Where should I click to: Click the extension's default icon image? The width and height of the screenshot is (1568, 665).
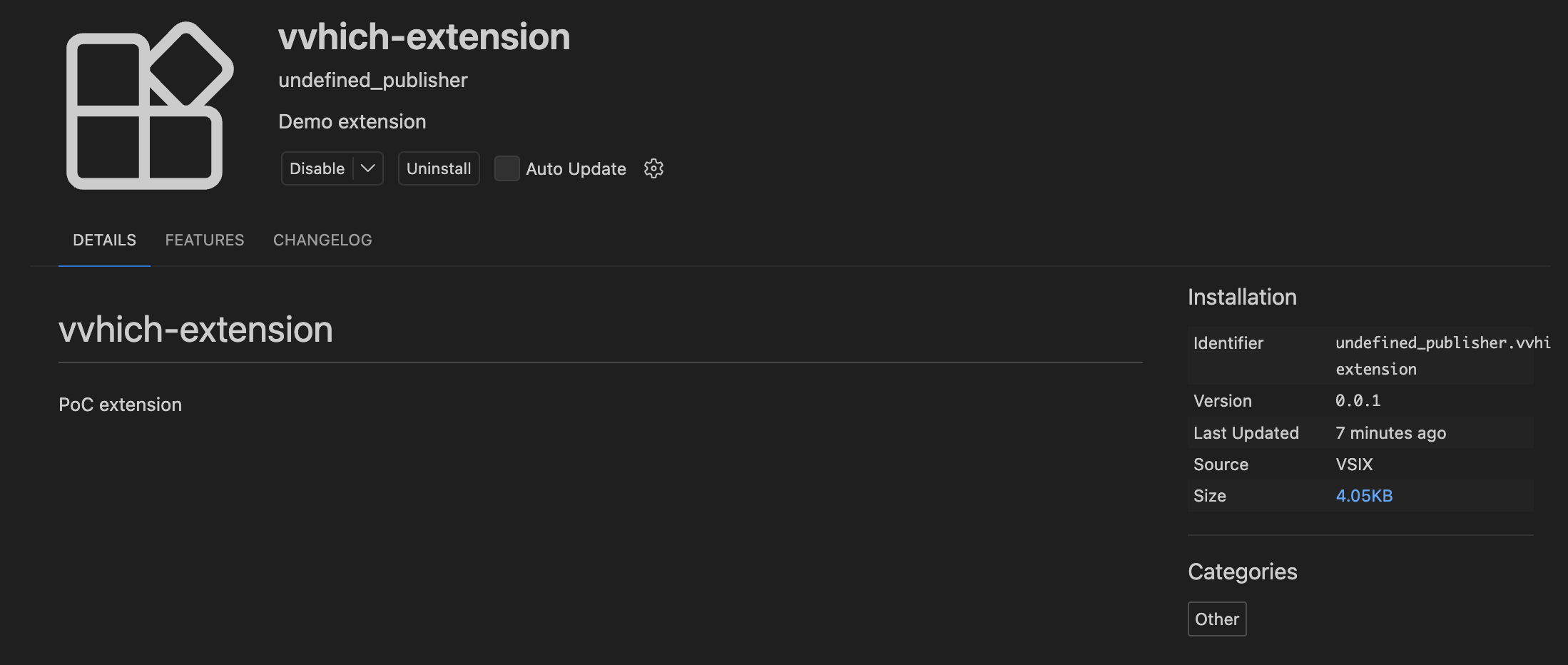pos(149,106)
